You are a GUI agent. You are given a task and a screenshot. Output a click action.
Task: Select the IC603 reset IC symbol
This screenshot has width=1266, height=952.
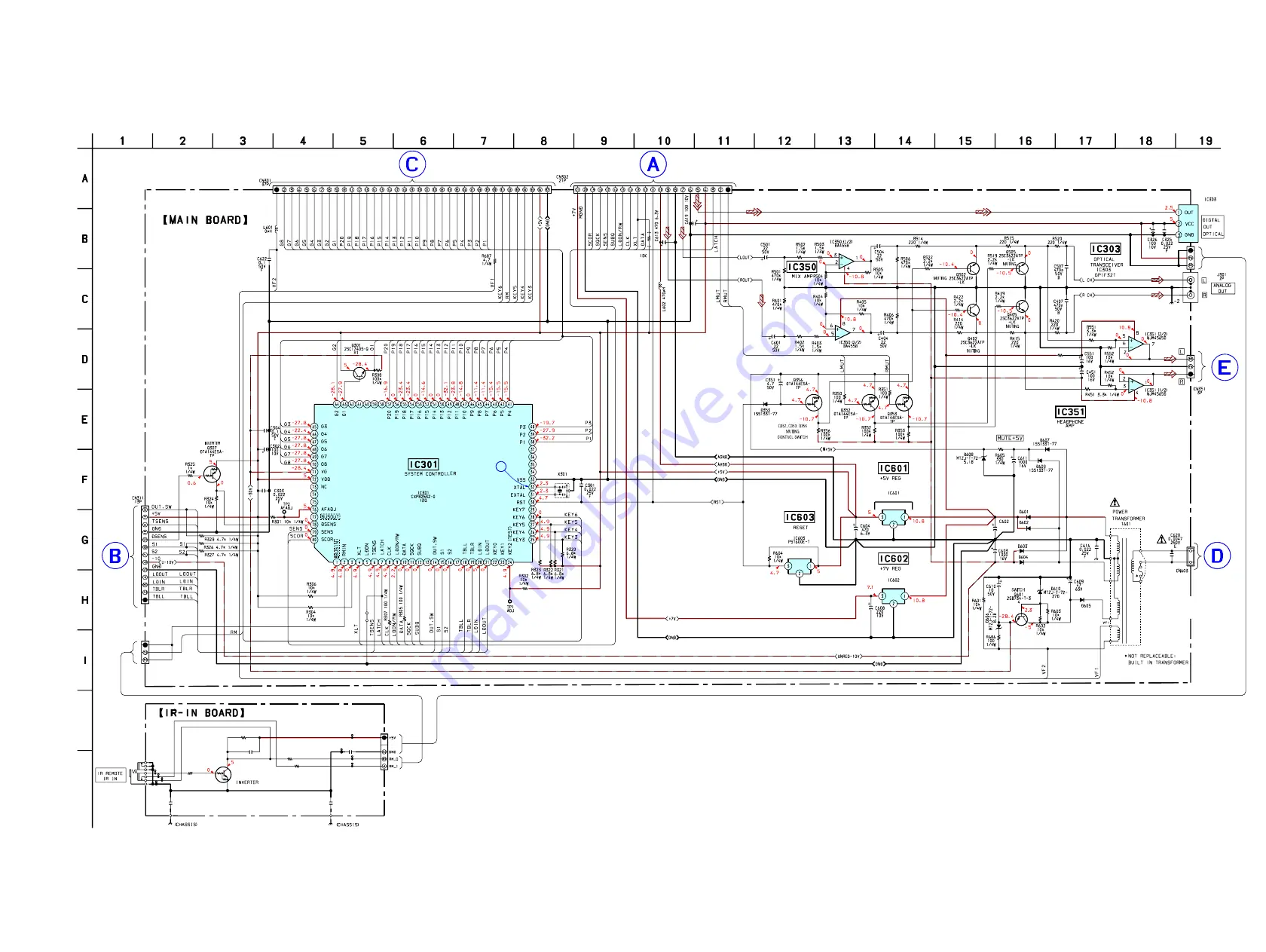point(800,567)
